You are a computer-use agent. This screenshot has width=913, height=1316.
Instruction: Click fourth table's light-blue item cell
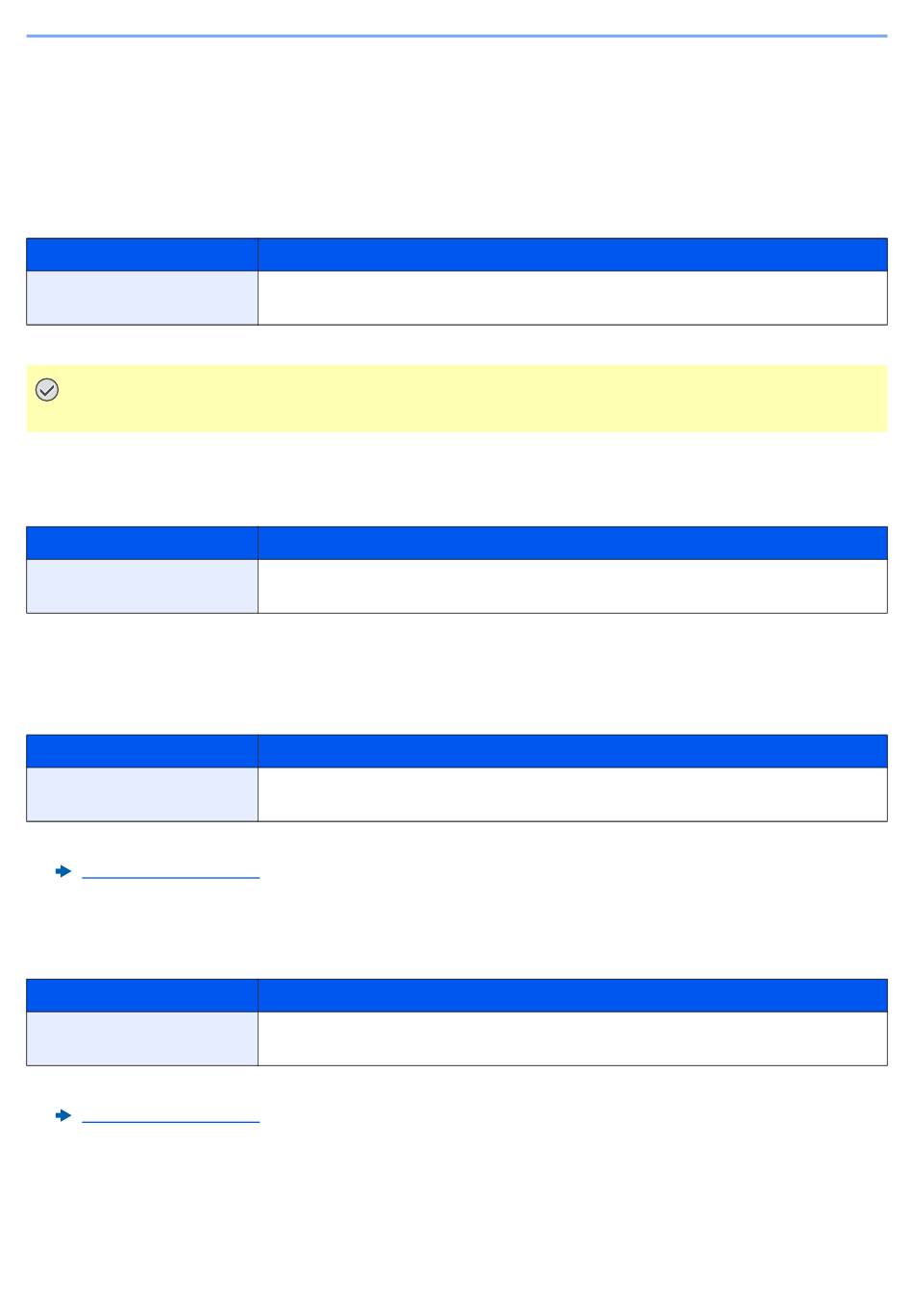point(142,1038)
